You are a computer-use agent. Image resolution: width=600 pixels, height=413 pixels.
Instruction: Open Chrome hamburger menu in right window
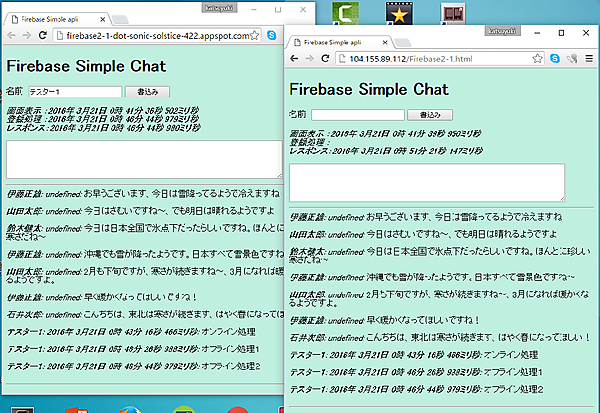589,59
